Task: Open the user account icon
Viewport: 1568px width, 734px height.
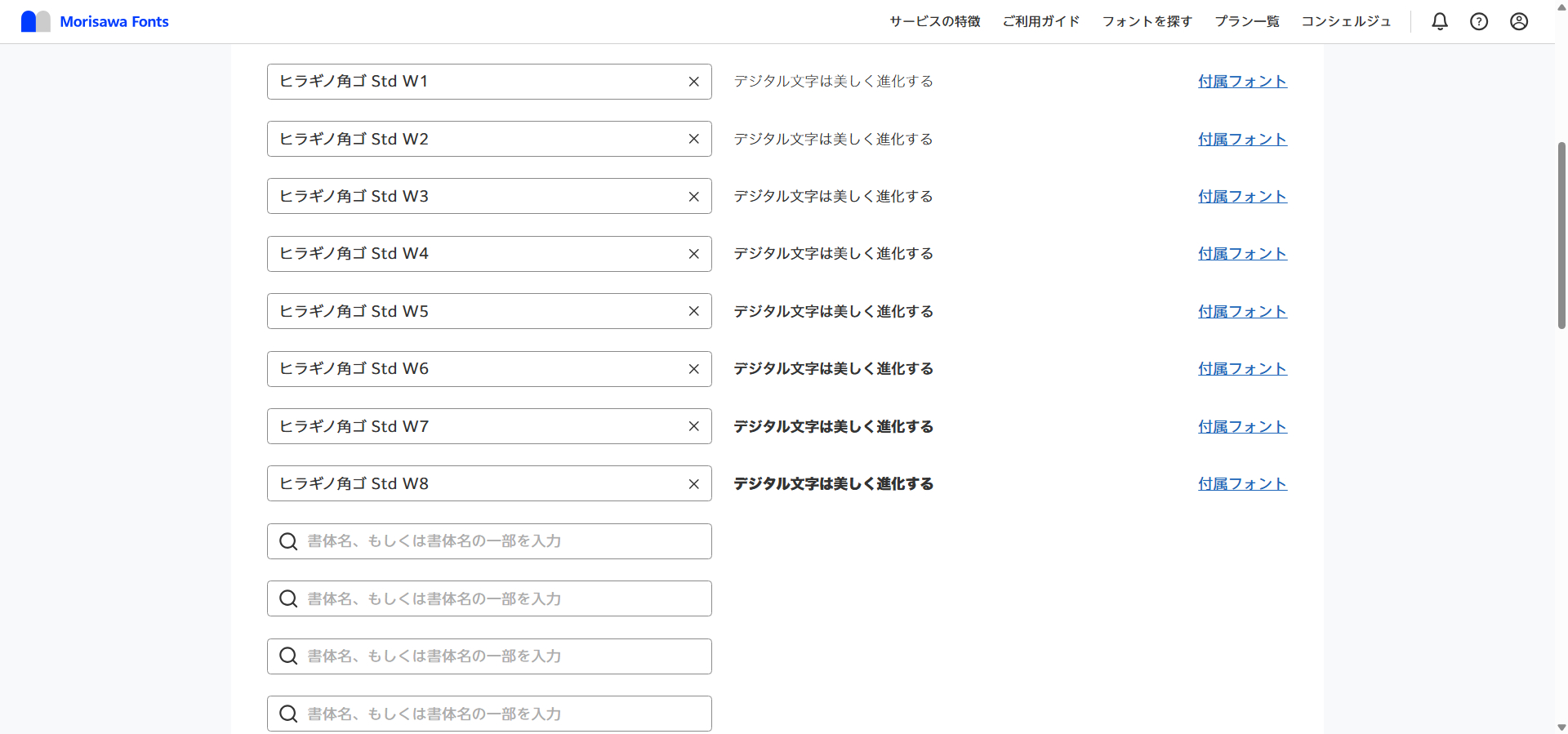Action: pos(1519,21)
